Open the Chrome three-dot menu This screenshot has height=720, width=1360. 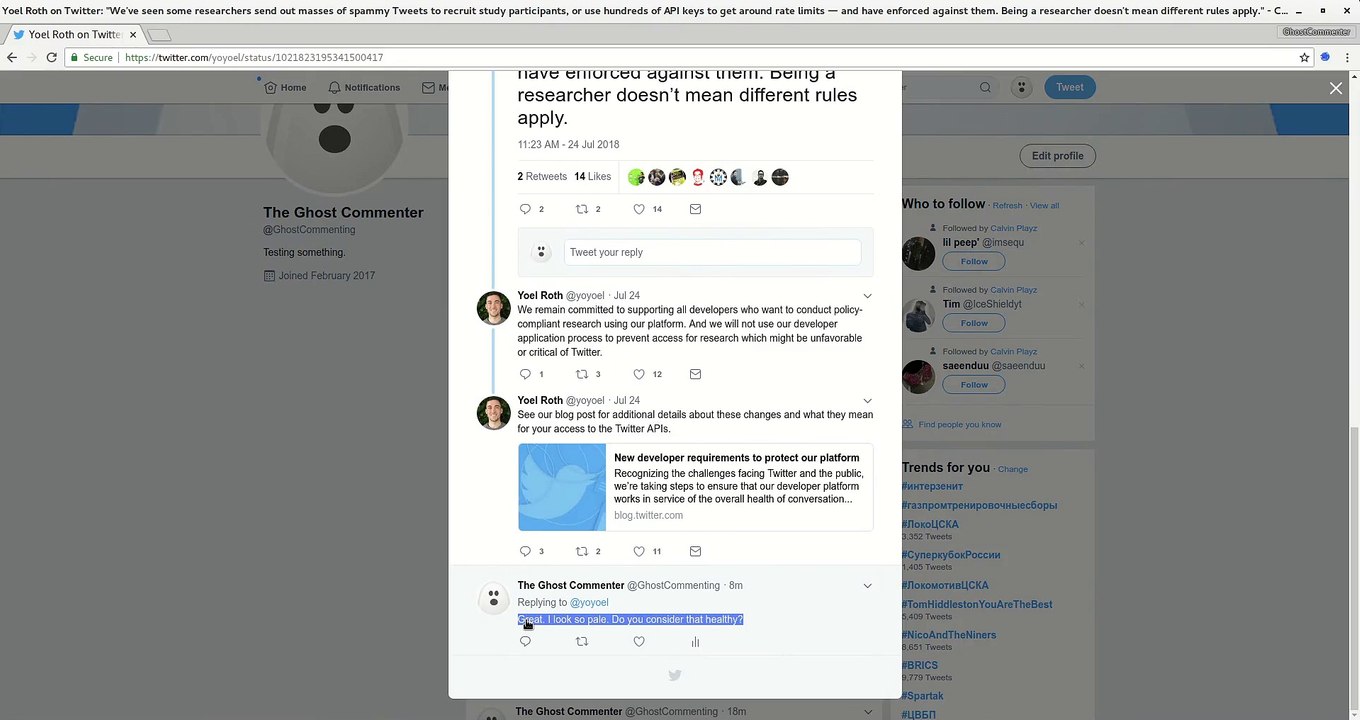coord(1346,58)
